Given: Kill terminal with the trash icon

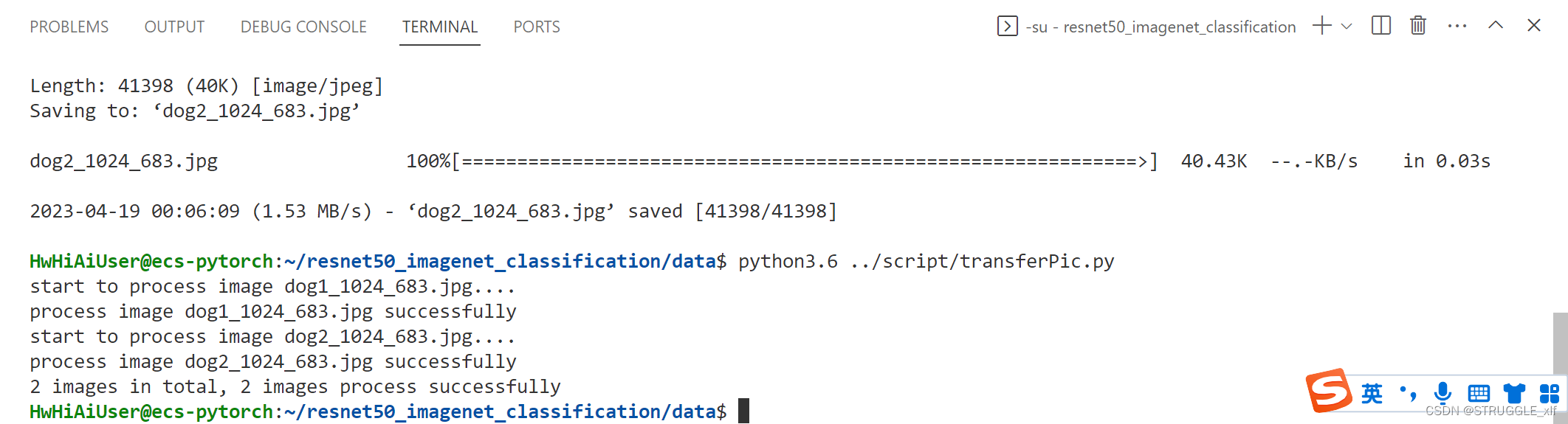Looking at the screenshot, I should click(1417, 26).
